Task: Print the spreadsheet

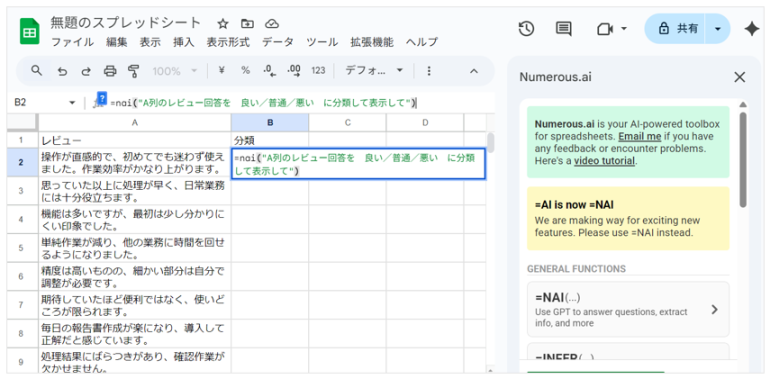Action: tap(110, 71)
